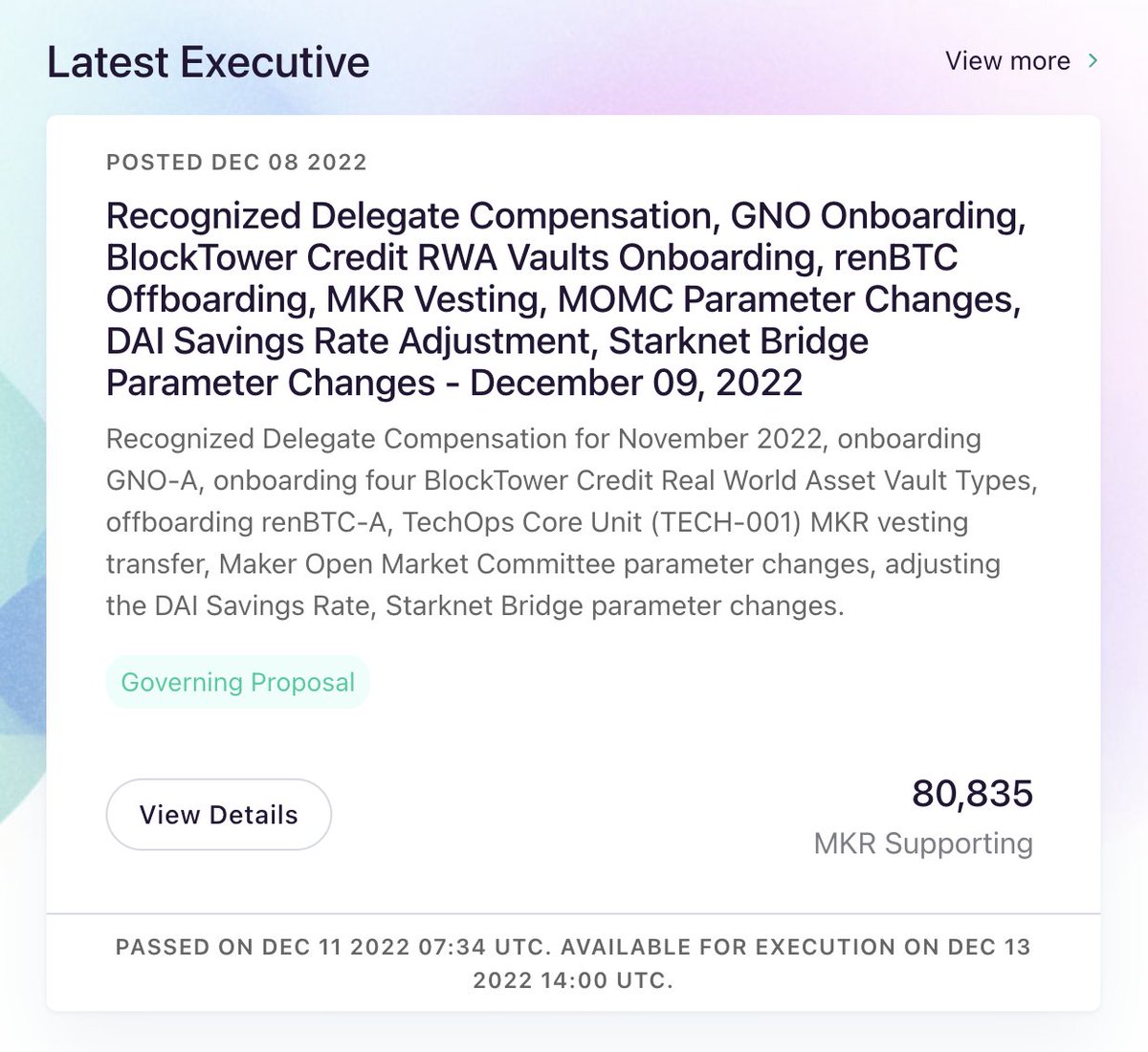Screen dimensions: 1148x1052
Task: Click the Maker Open Market Committee text
Action: [417, 564]
